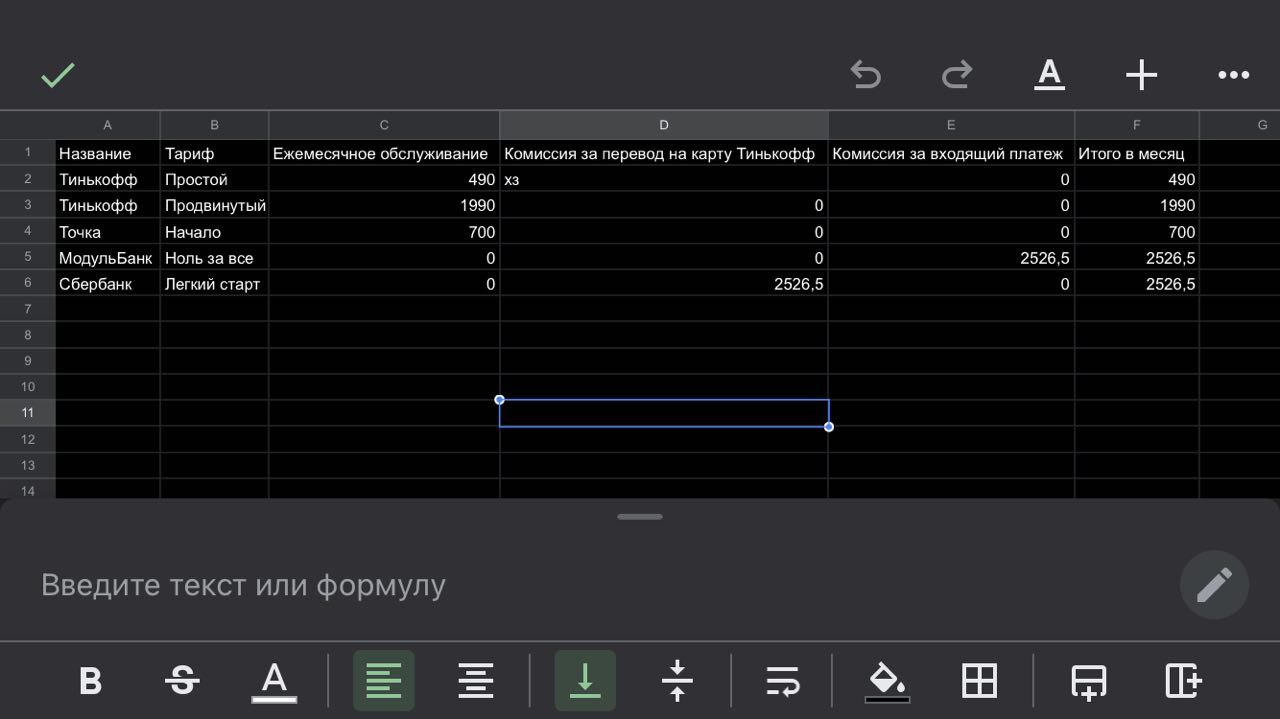Select column G header
The image size is (1280, 719).
[x=1240, y=125]
